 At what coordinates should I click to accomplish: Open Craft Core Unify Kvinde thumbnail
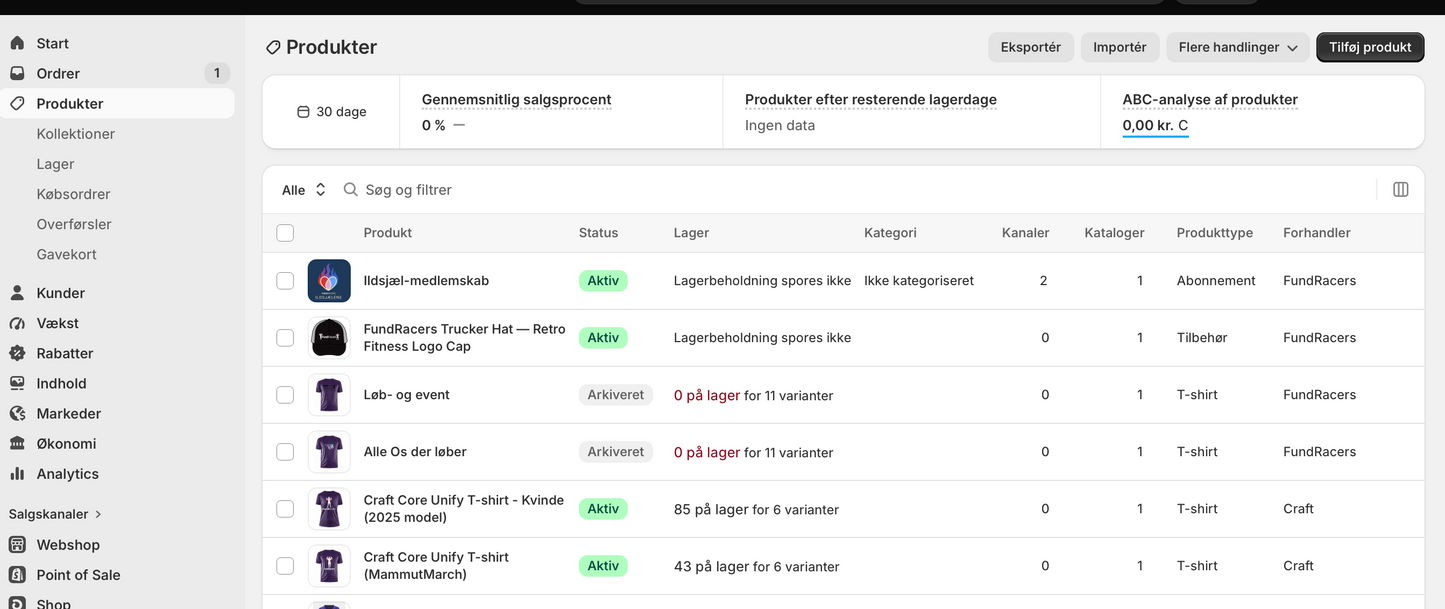pos(329,509)
